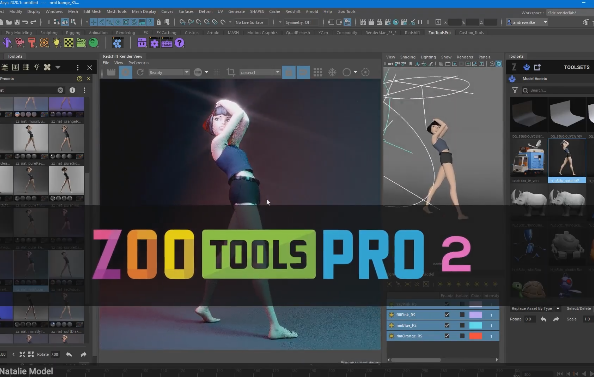Click the lavender color swatch in light list
The width and height of the screenshot is (594, 377).
coord(475,314)
